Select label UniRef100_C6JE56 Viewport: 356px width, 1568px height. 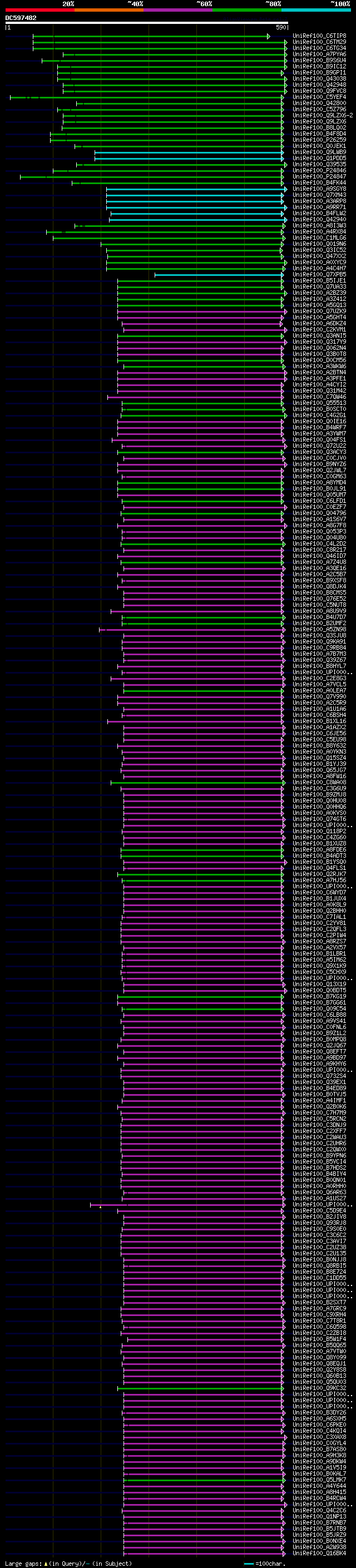point(319,733)
